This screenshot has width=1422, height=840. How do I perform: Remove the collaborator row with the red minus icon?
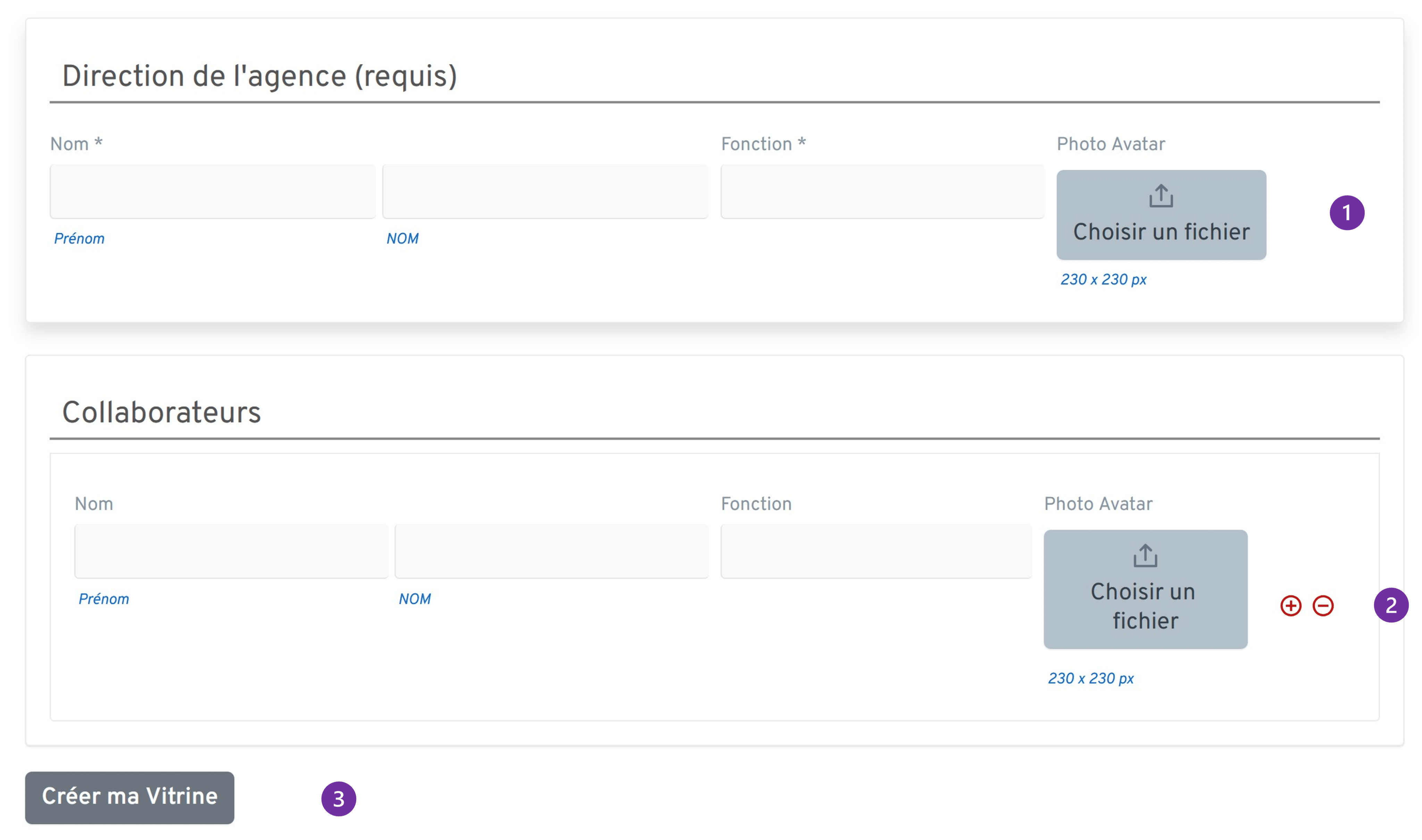point(1322,606)
